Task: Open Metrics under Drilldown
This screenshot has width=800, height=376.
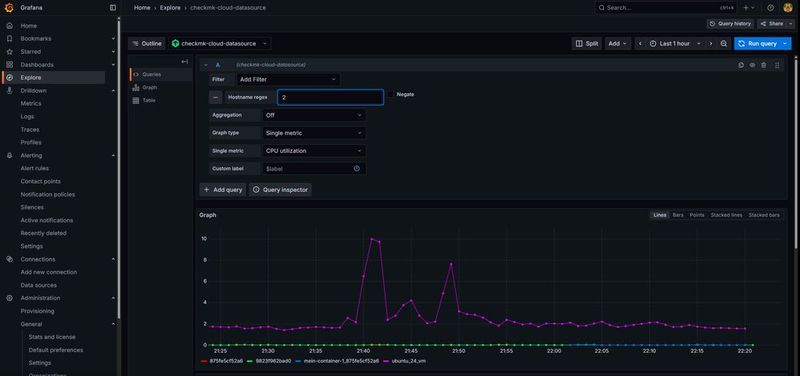Action: (31, 104)
